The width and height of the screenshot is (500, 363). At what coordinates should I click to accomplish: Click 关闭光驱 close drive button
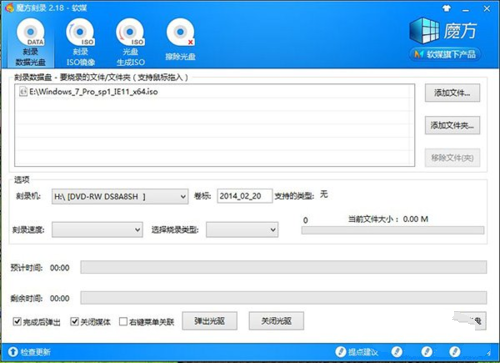pyautogui.click(x=276, y=321)
